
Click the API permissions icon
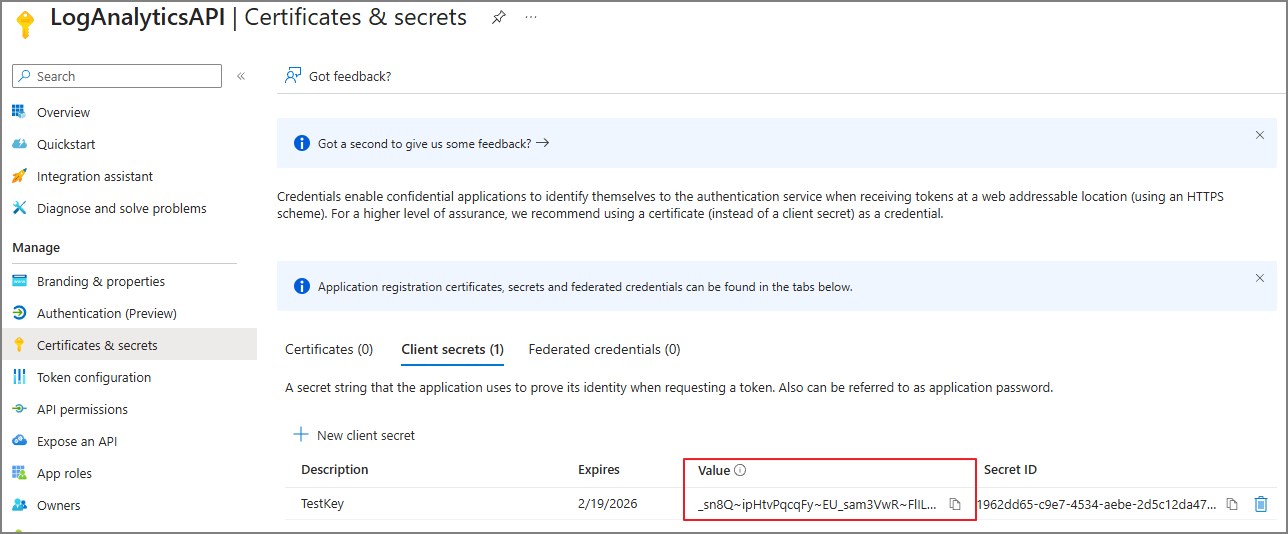[x=19, y=409]
